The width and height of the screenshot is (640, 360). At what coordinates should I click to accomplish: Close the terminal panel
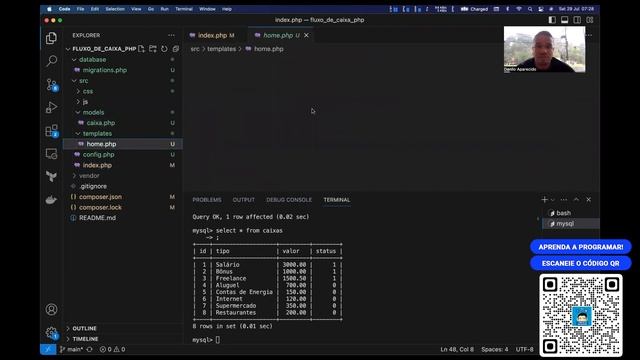pyautogui.click(x=589, y=200)
